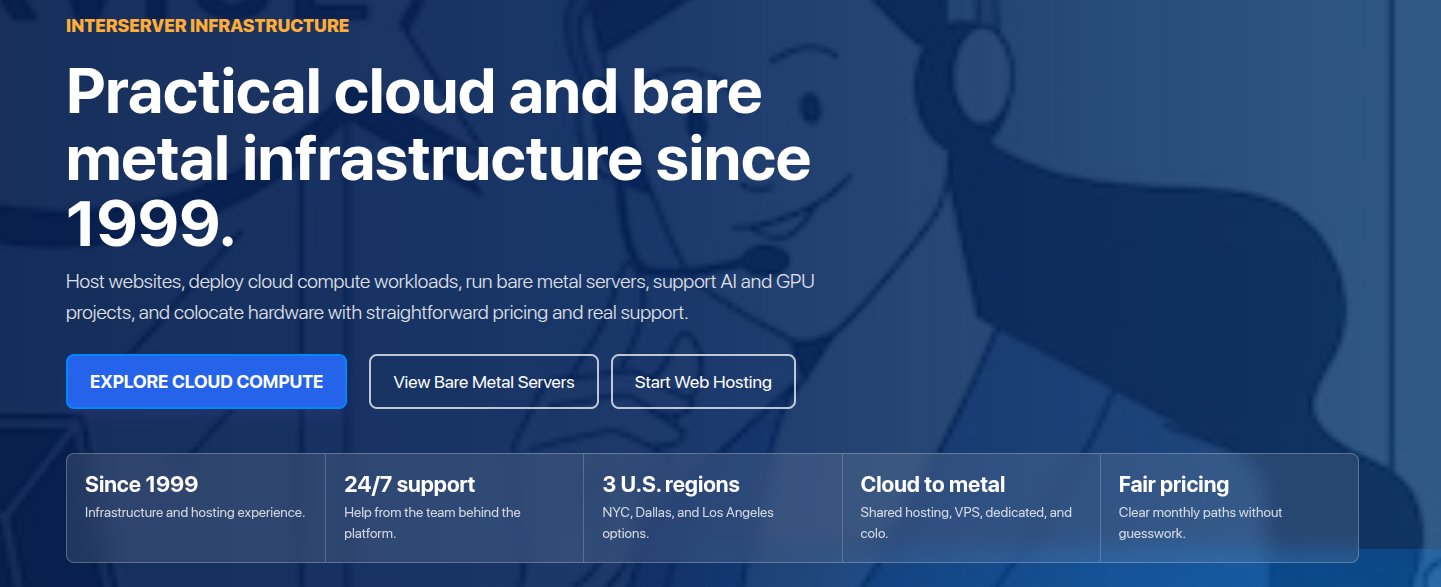Open View Bare Metal Servers

tap(484, 382)
